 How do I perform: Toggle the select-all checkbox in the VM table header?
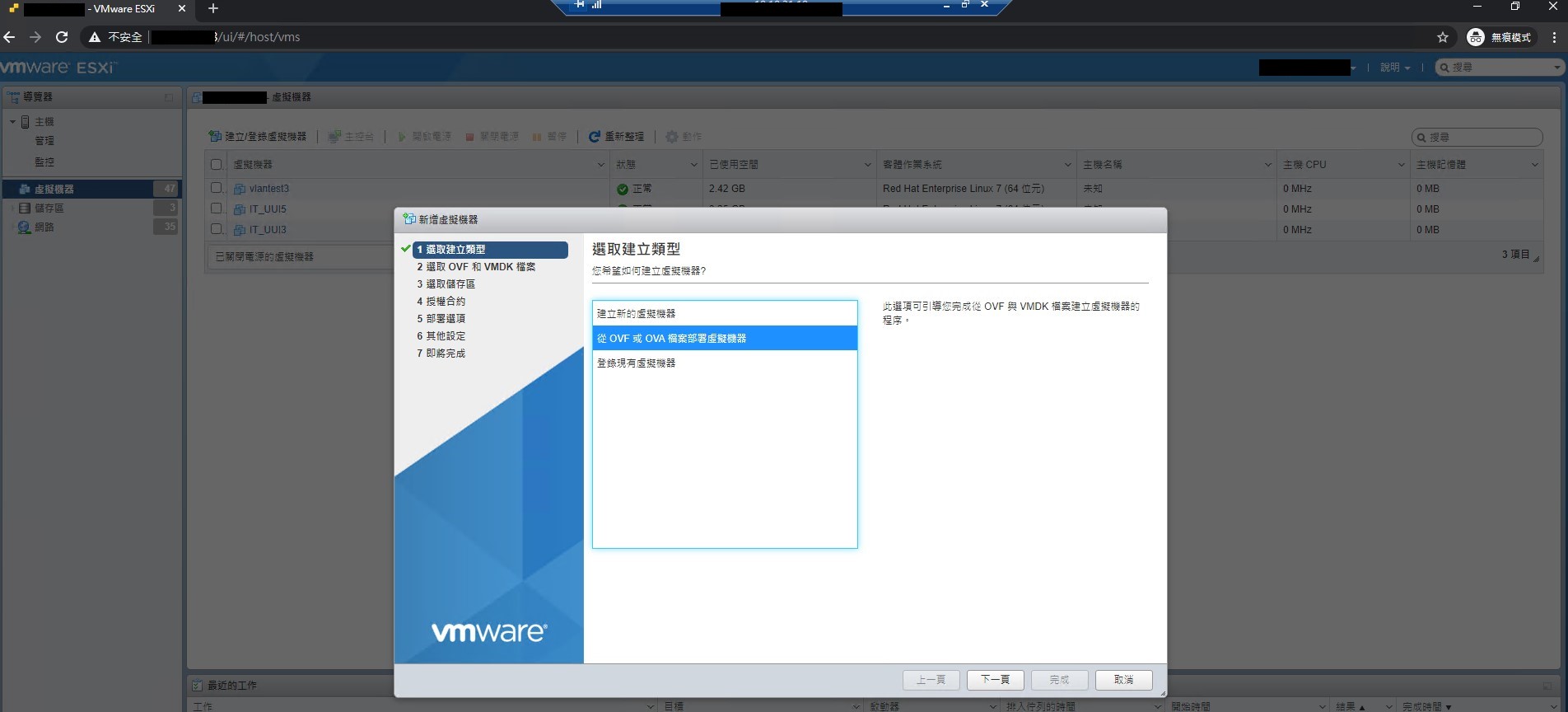[217, 164]
